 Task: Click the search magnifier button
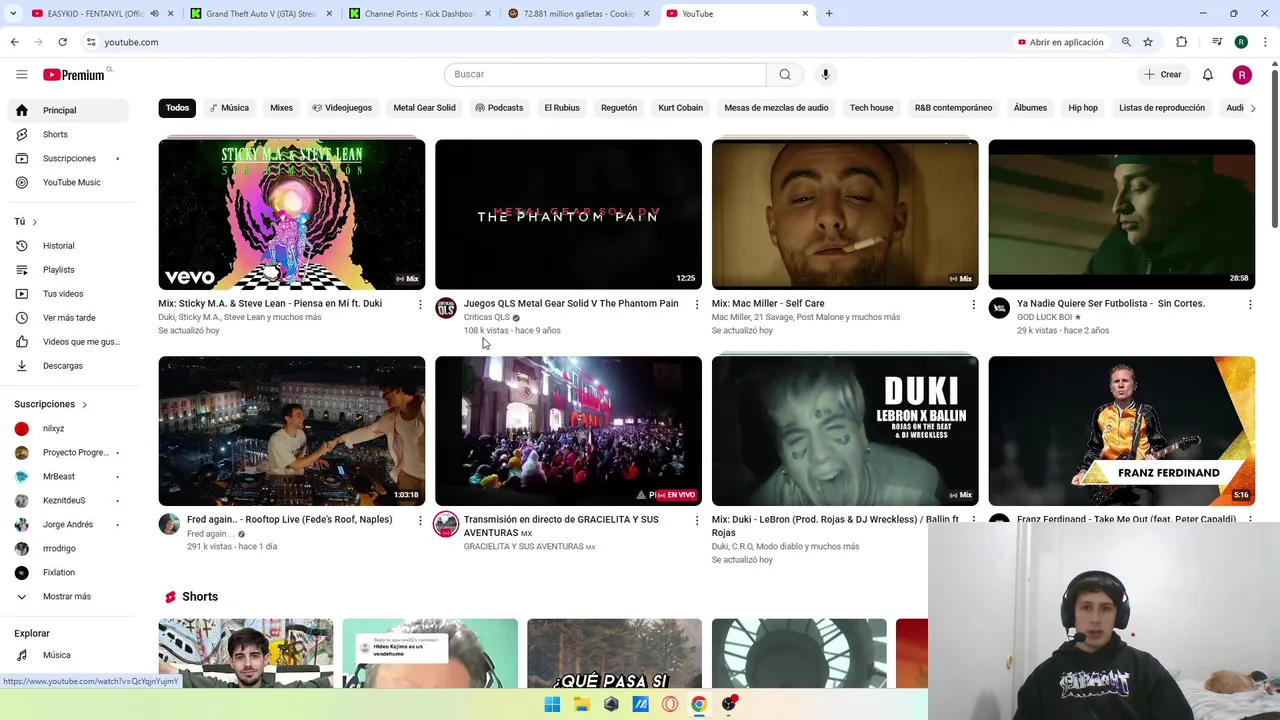(785, 74)
